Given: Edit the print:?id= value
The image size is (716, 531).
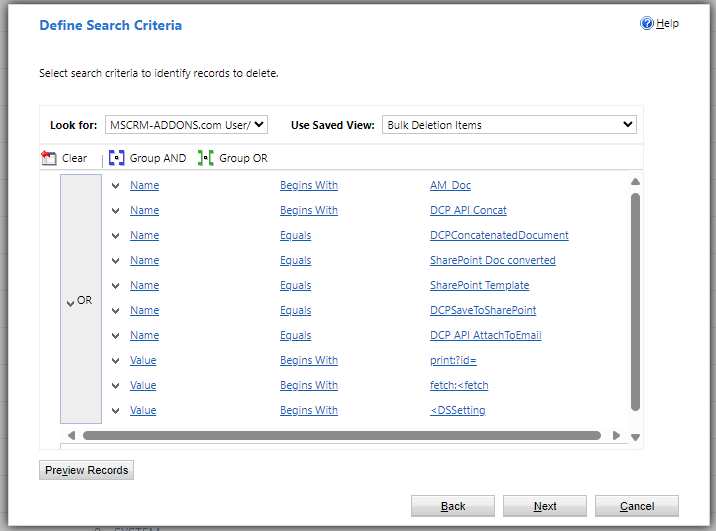Looking at the screenshot, I should pos(453,360).
